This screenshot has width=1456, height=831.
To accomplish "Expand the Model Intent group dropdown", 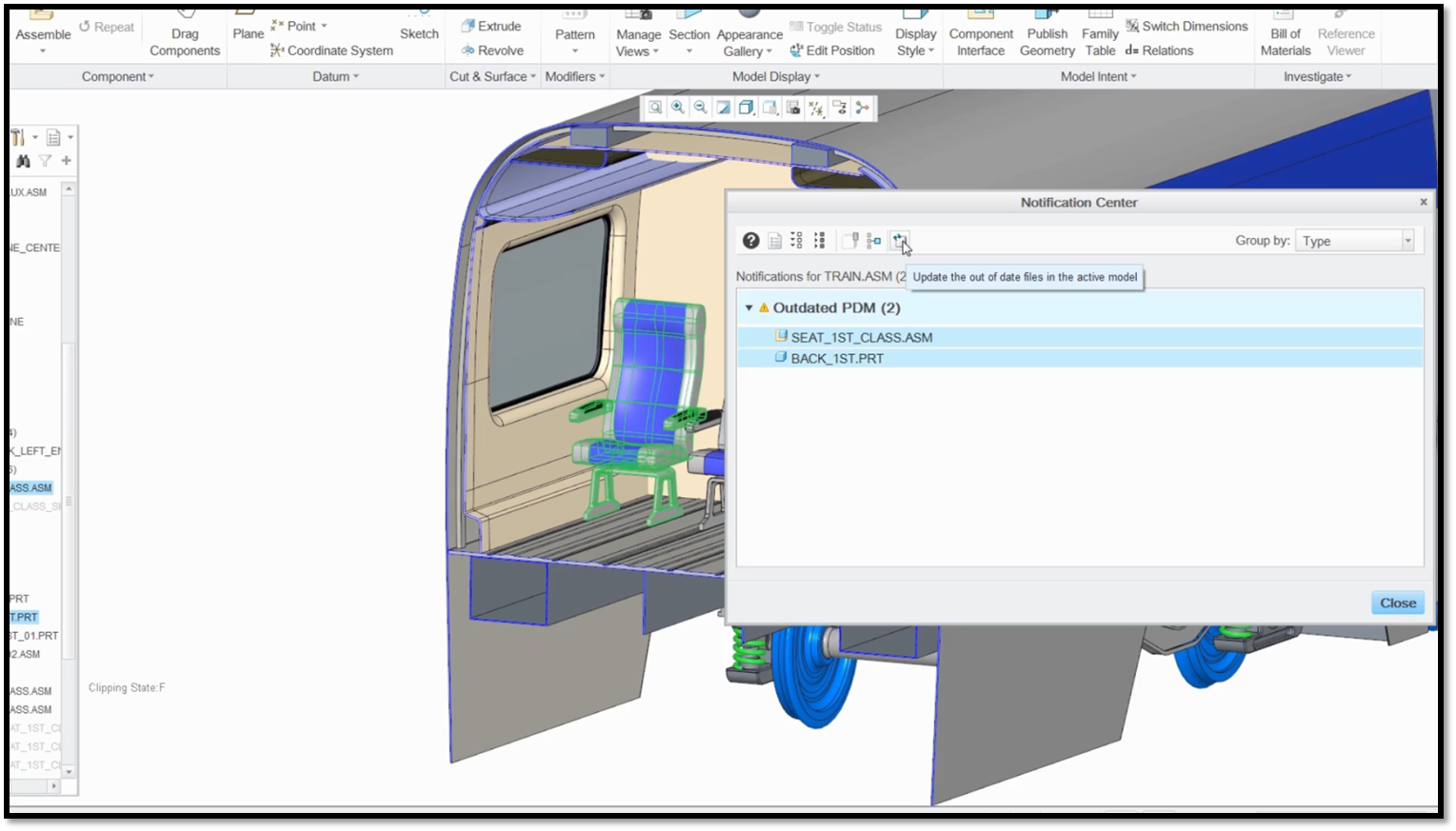I will [1098, 76].
